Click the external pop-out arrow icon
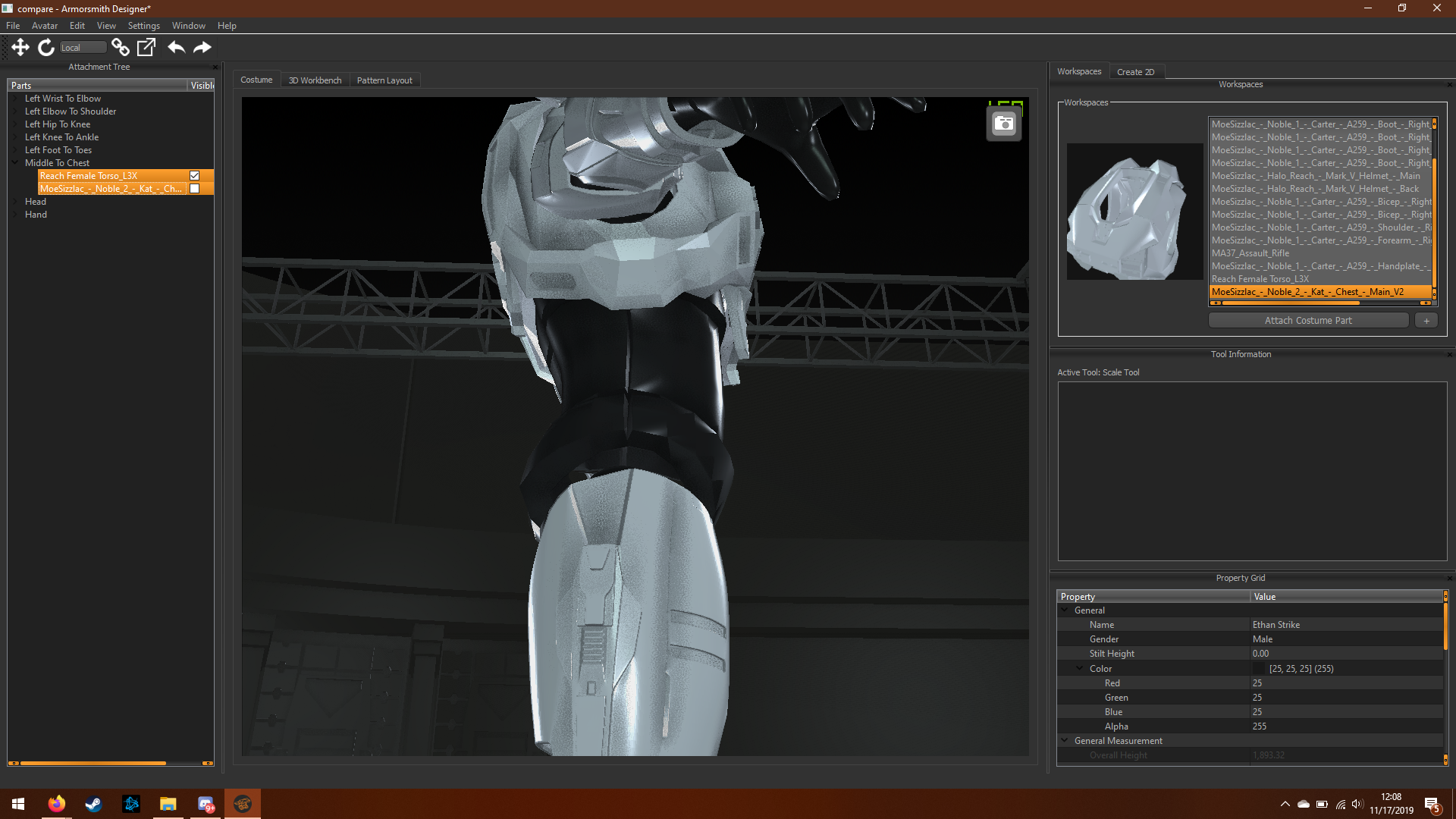 tap(146, 47)
